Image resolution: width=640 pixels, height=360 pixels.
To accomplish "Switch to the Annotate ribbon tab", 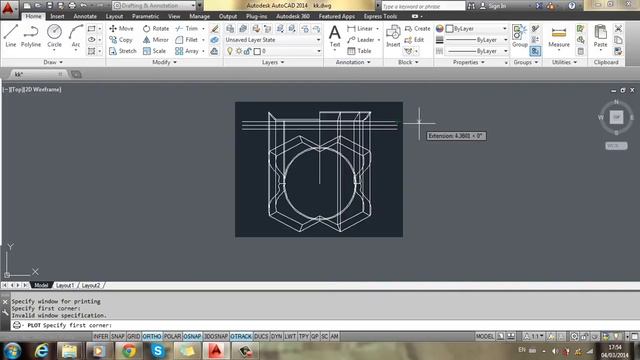I will click(85, 16).
